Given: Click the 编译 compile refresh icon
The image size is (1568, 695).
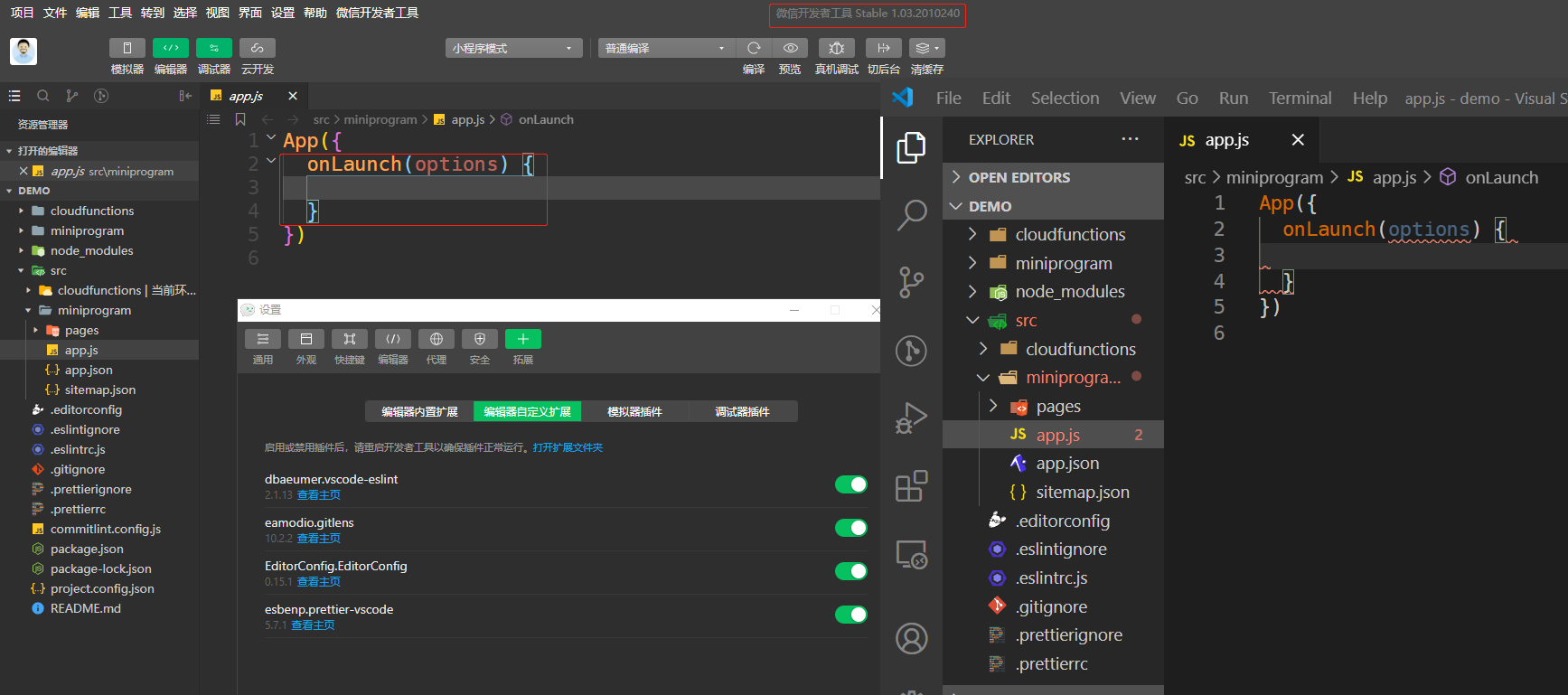Looking at the screenshot, I should click(x=754, y=48).
